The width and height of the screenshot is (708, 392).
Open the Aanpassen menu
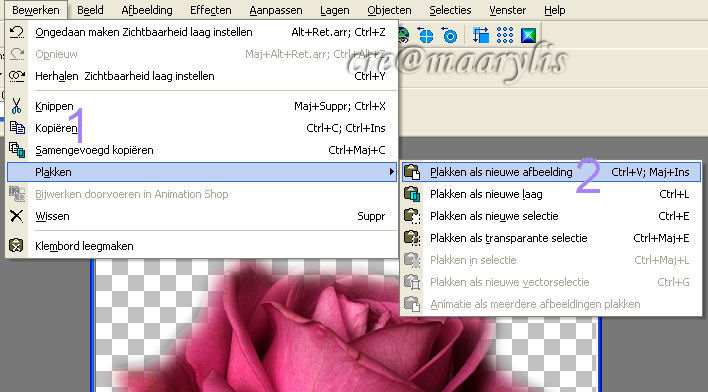(x=275, y=10)
